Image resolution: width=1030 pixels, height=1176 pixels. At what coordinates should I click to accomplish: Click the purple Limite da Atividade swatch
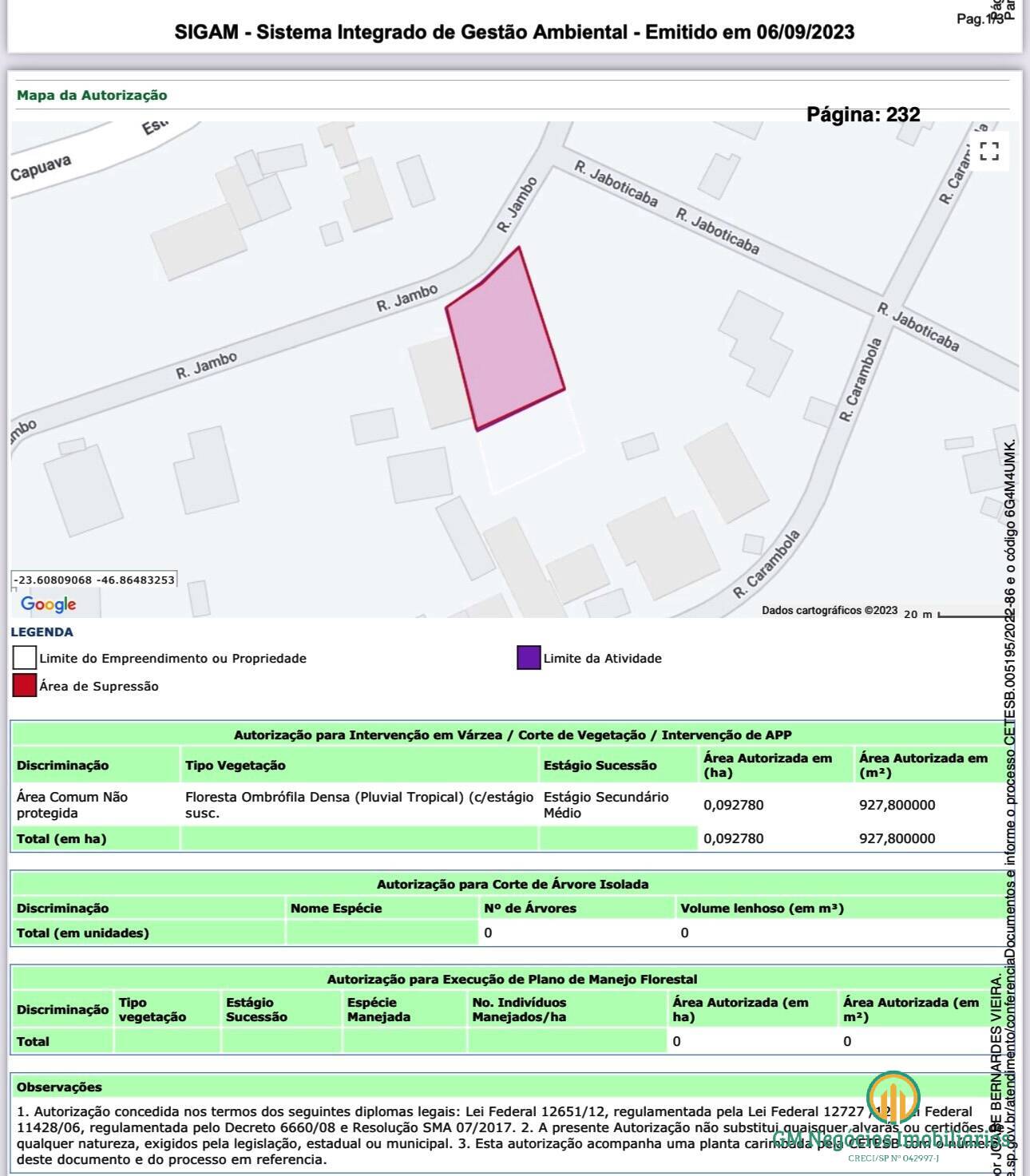[x=529, y=658]
